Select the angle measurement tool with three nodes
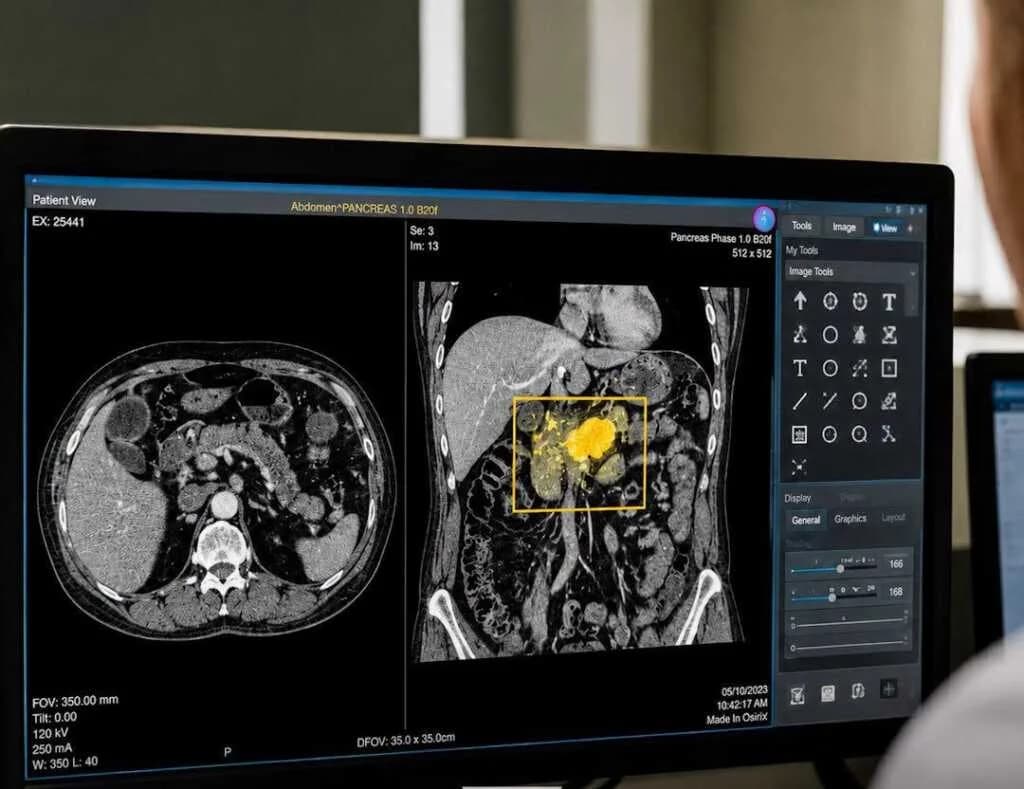The image size is (1024, 789). 799,334
